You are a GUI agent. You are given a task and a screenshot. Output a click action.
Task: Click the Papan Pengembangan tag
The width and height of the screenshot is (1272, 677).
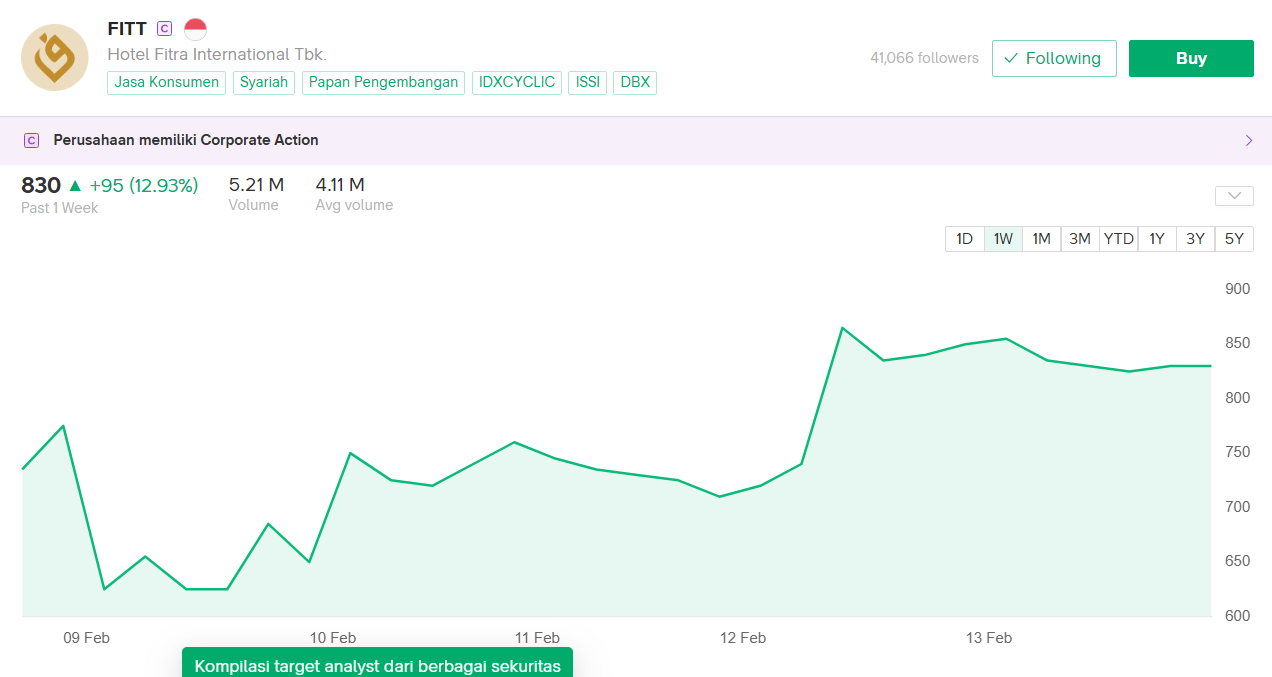(383, 82)
